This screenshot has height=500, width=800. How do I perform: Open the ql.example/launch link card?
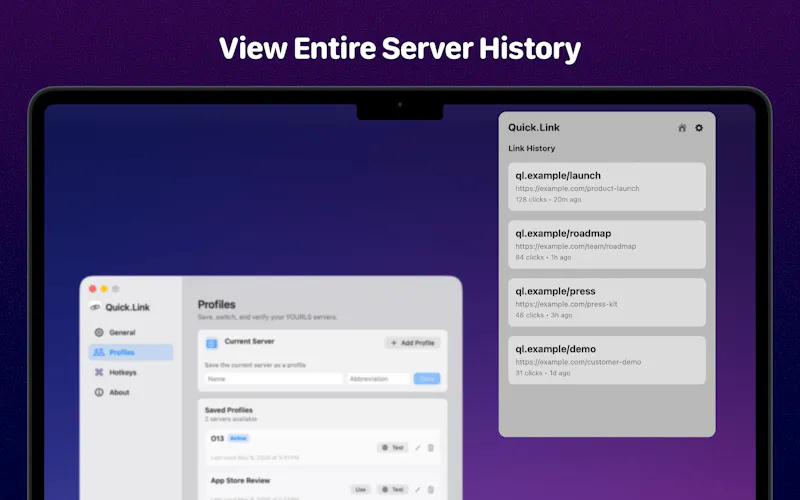[x=607, y=187]
